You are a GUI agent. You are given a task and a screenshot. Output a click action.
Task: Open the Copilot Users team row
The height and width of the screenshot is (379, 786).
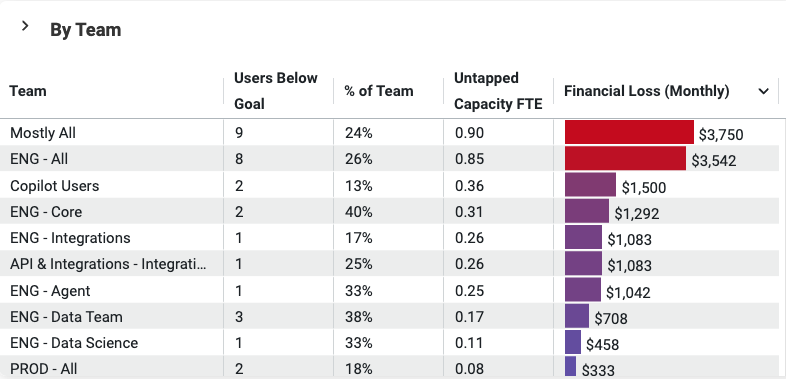[389, 185]
